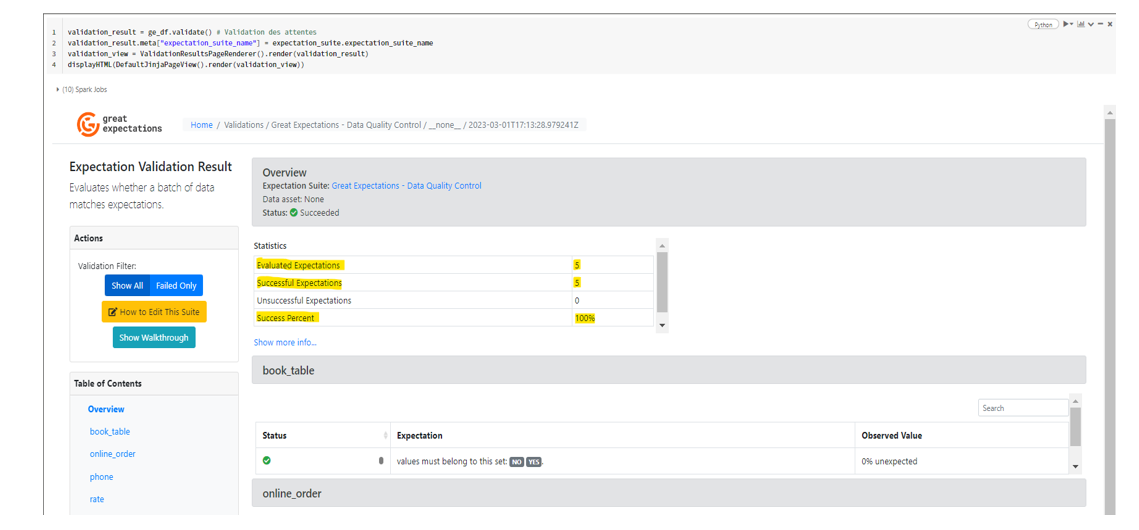
Task: Click the green check in book_table status row
Action: [267, 460]
